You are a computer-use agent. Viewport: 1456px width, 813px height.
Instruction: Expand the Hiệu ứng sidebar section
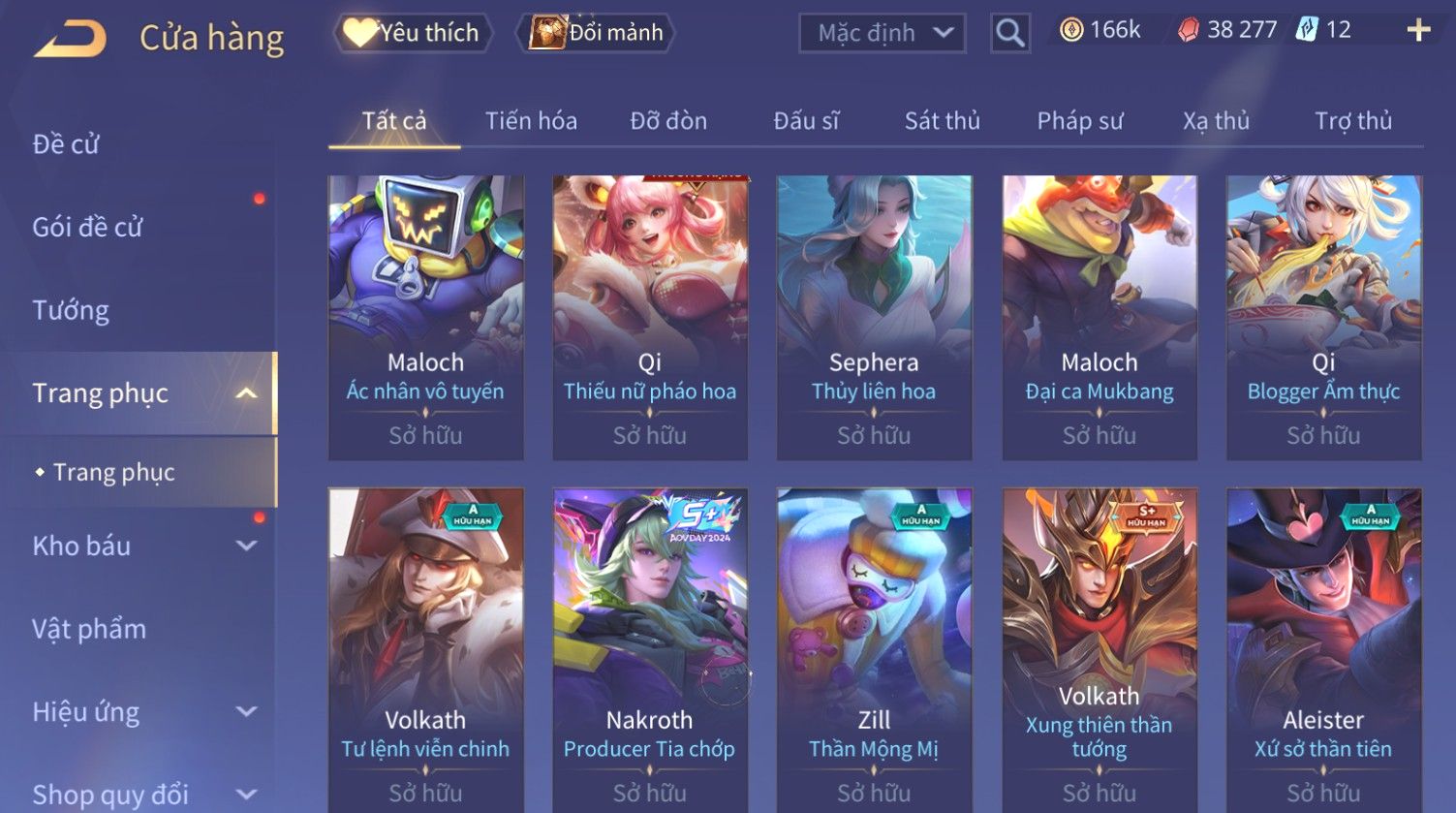pyautogui.click(x=246, y=712)
